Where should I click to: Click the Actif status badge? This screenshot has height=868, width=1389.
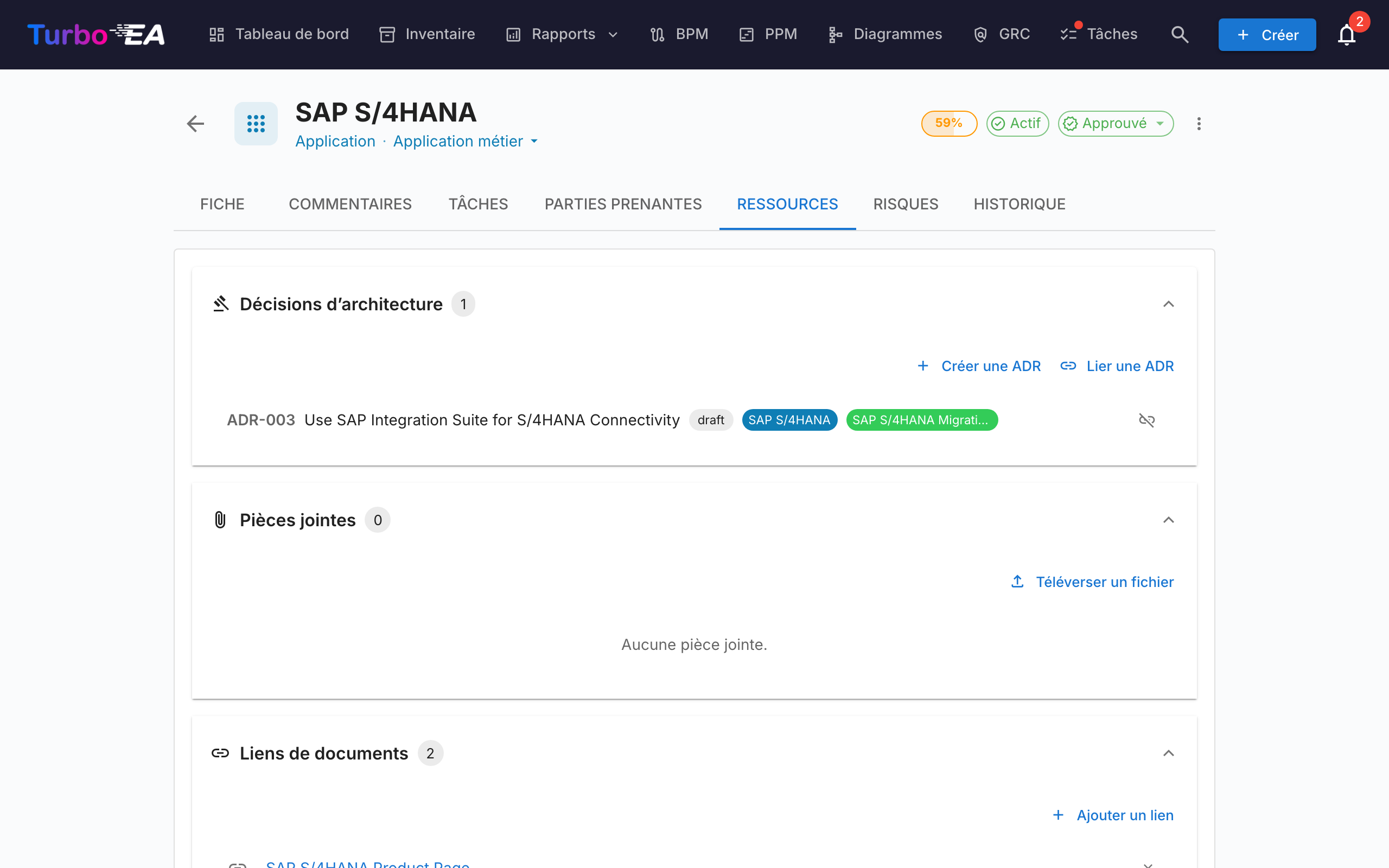(1017, 124)
